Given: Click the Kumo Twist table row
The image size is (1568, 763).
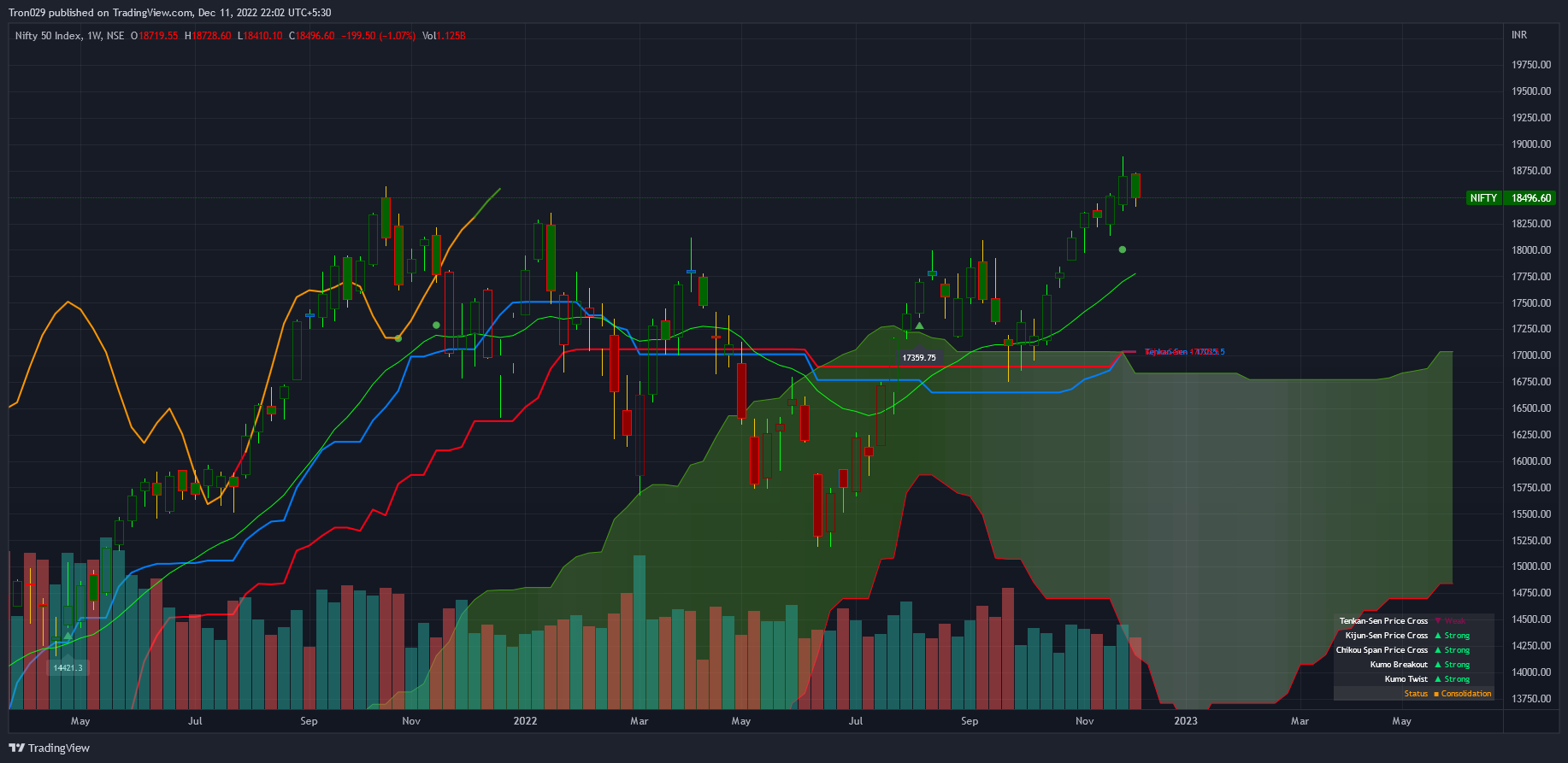Looking at the screenshot, I should [1414, 679].
